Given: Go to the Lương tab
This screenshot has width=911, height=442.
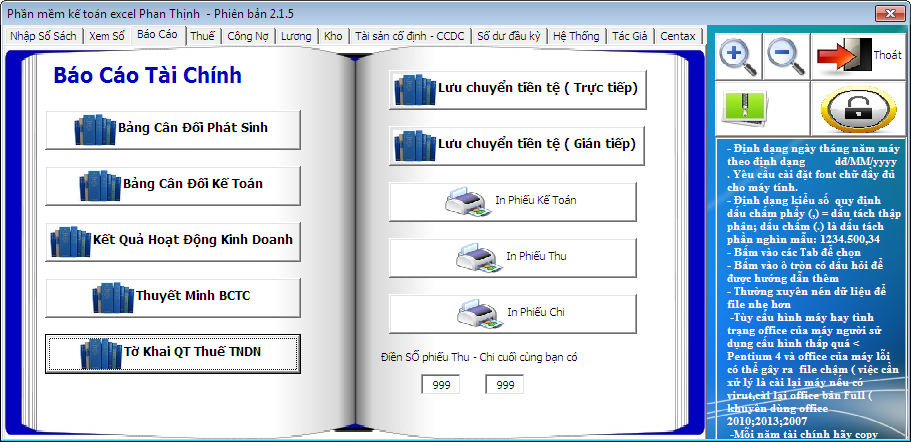Looking at the screenshot, I should coord(296,36).
